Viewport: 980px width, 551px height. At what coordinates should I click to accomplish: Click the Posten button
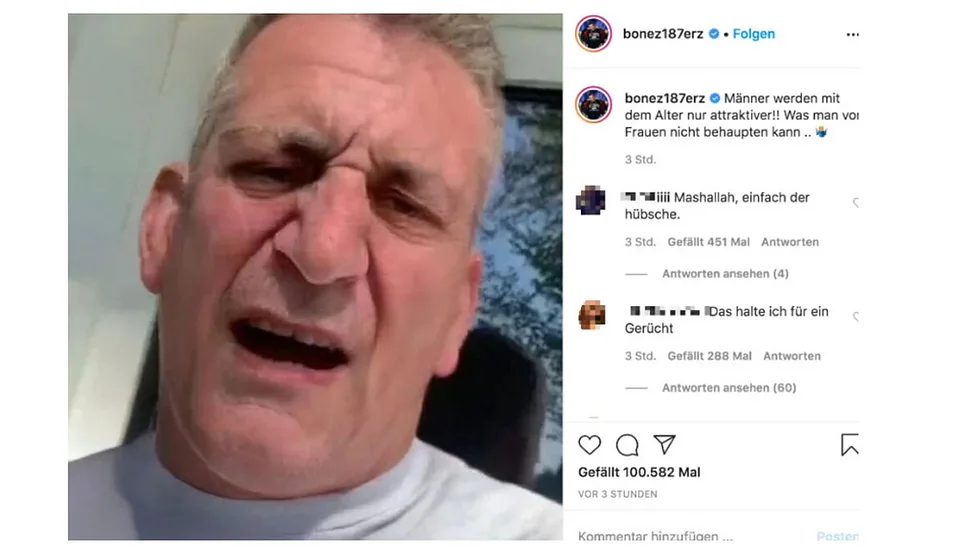pyautogui.click(x=838, y=536)
